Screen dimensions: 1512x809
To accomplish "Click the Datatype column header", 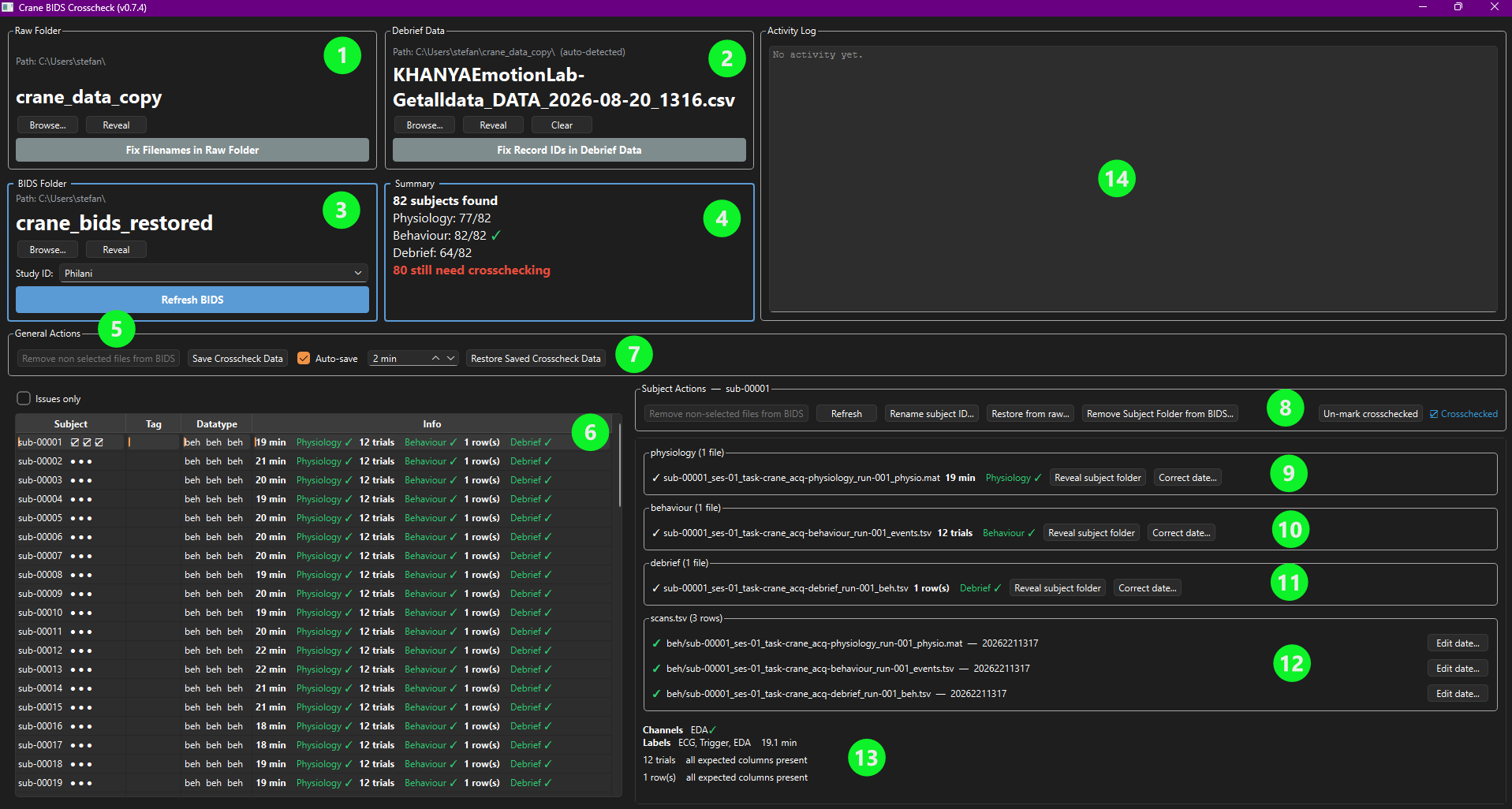I will coord(217,423).
